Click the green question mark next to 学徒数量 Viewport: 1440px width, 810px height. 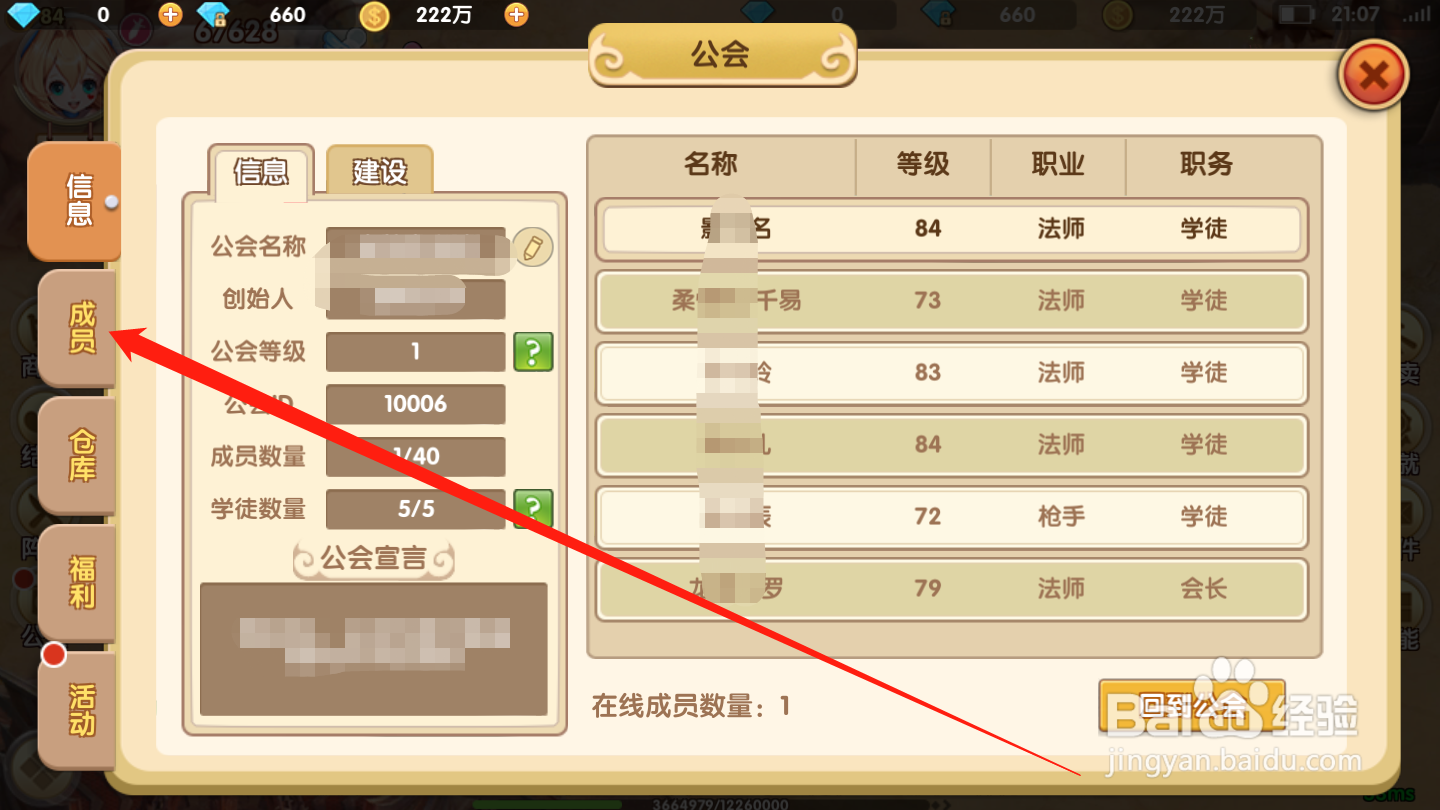pos(533,508)
